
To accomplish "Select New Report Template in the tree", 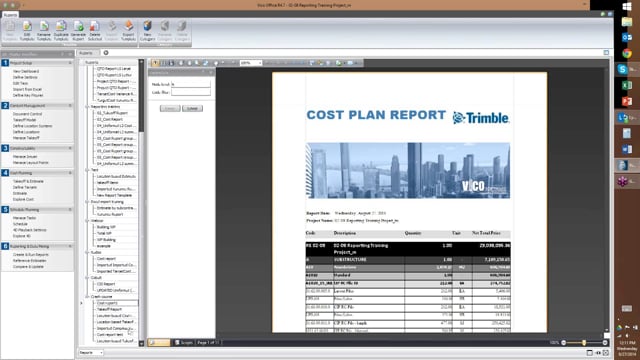I will coord(114,195).
